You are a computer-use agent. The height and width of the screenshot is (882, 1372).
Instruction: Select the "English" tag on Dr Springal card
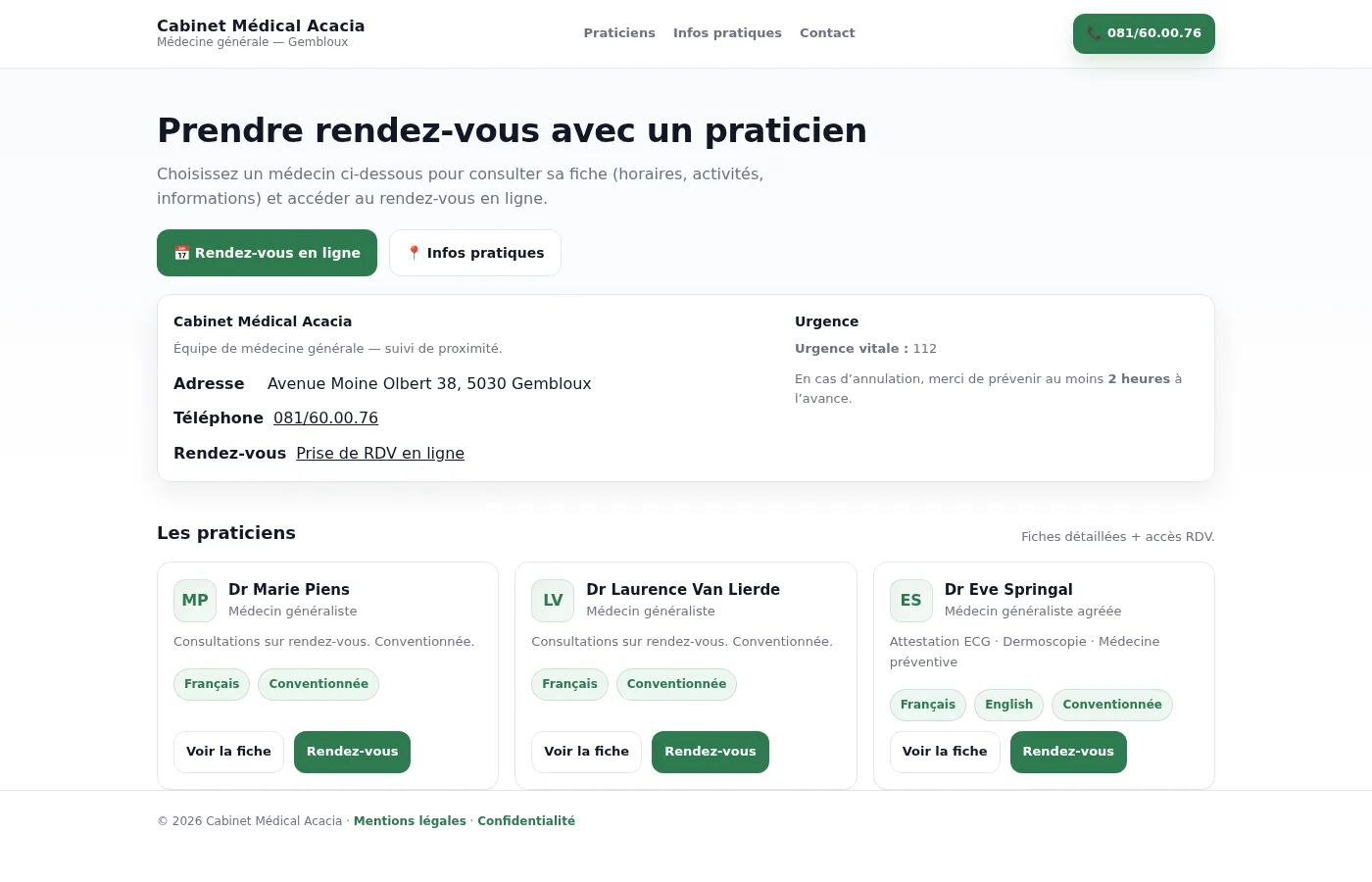coord(1008,704)
